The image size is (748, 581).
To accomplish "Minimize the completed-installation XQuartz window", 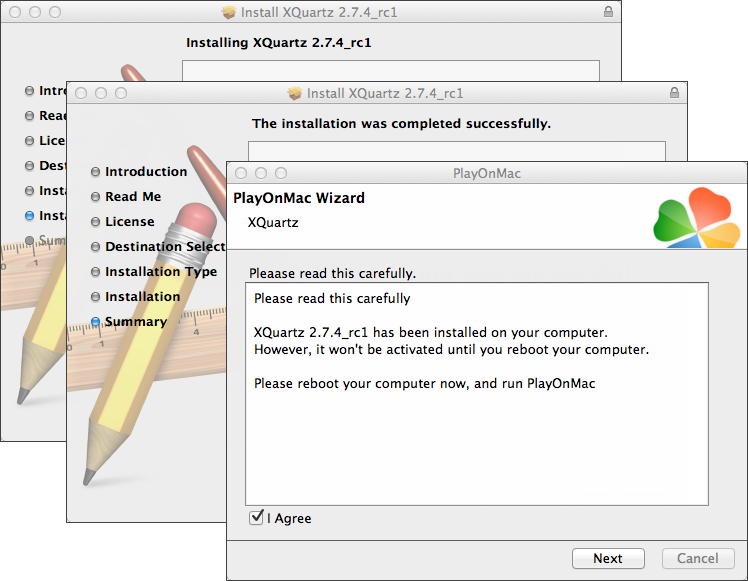I will click(x=101, y=93).
